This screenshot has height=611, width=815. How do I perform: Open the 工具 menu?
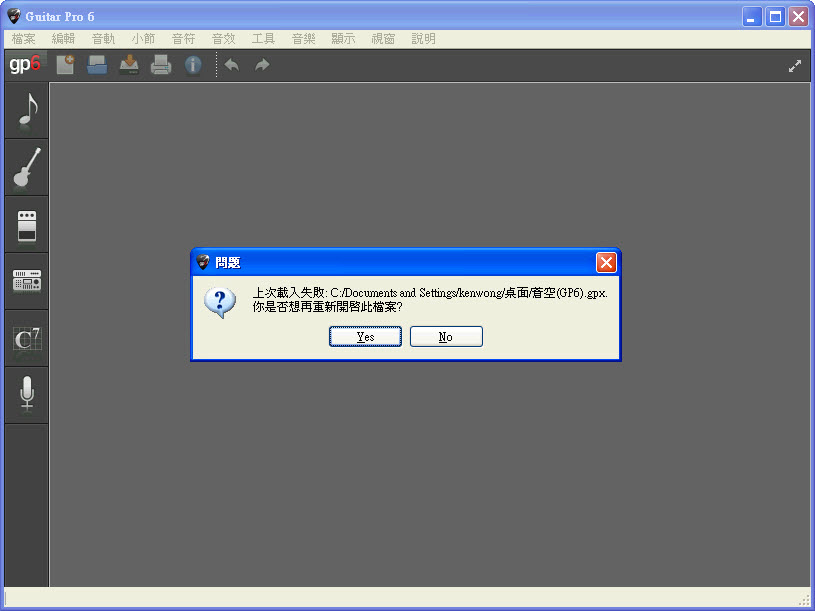(x=264, y=39)
